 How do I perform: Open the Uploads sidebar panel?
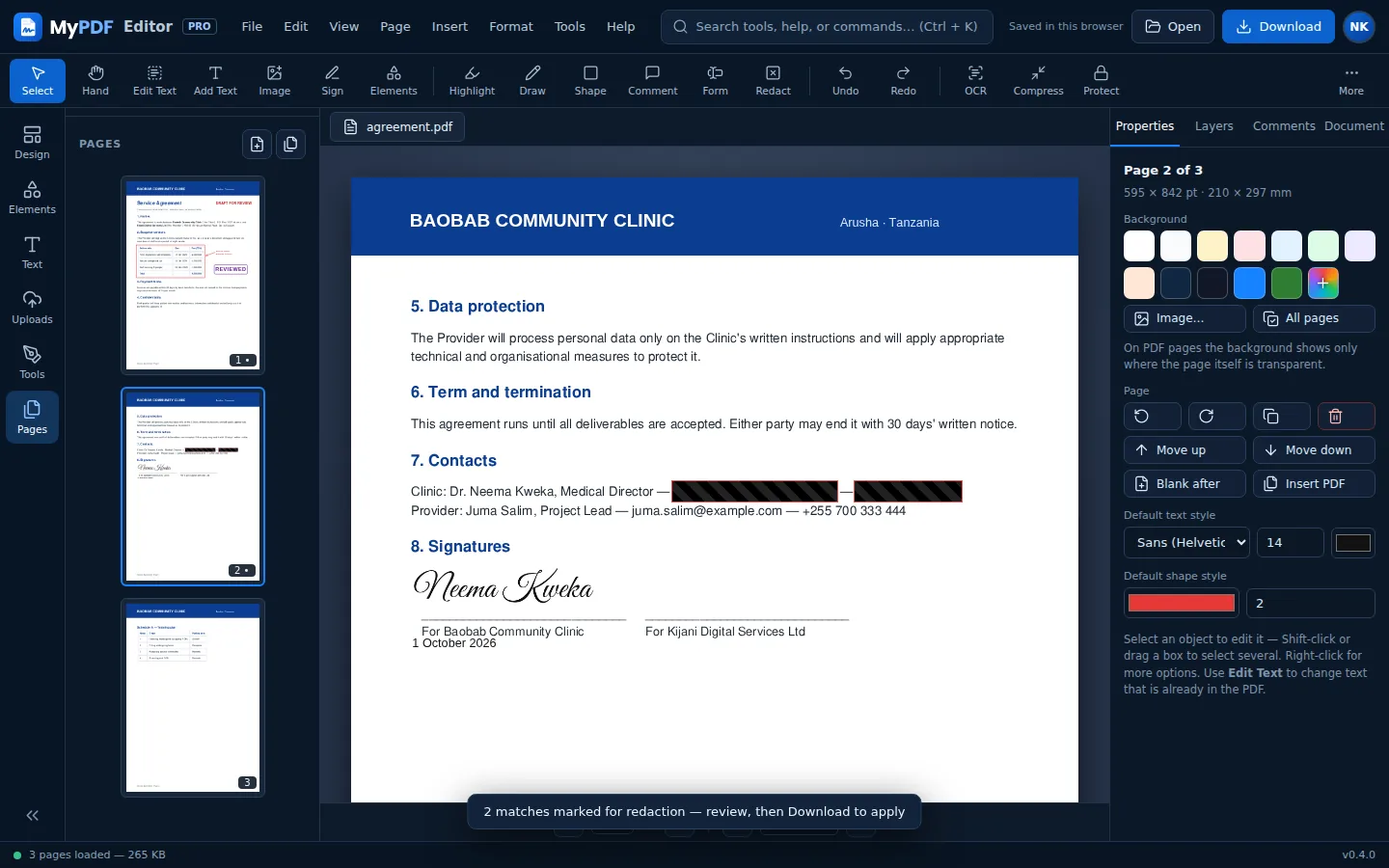32,307
